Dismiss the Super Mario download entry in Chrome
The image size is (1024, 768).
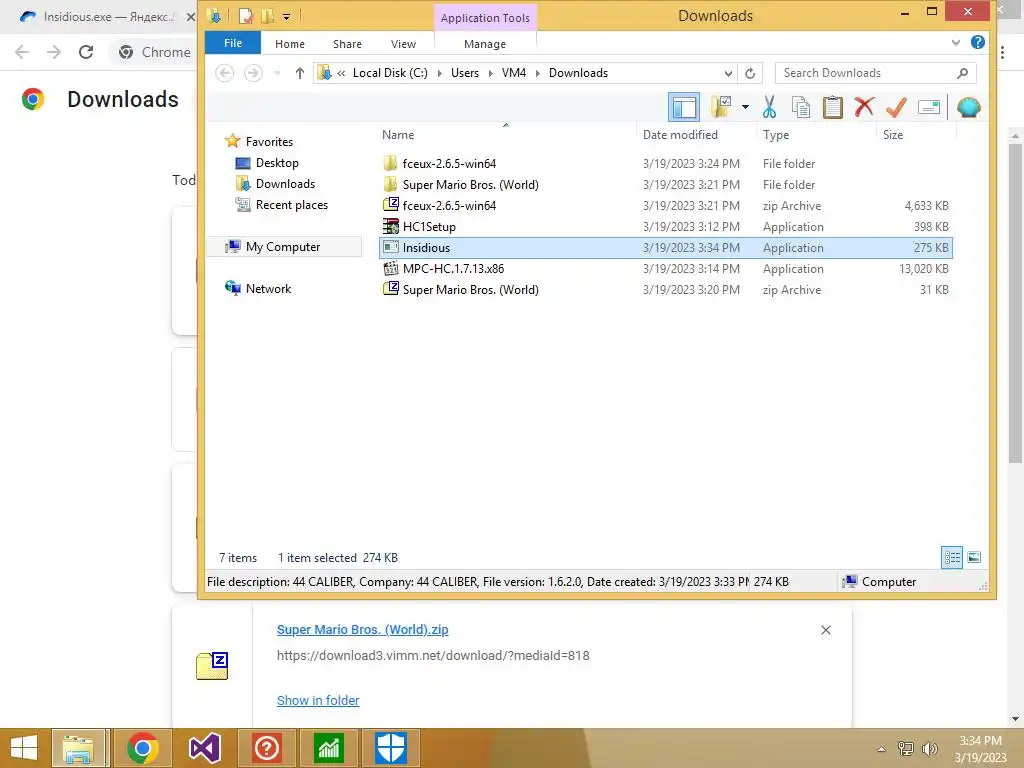point(825,630)
